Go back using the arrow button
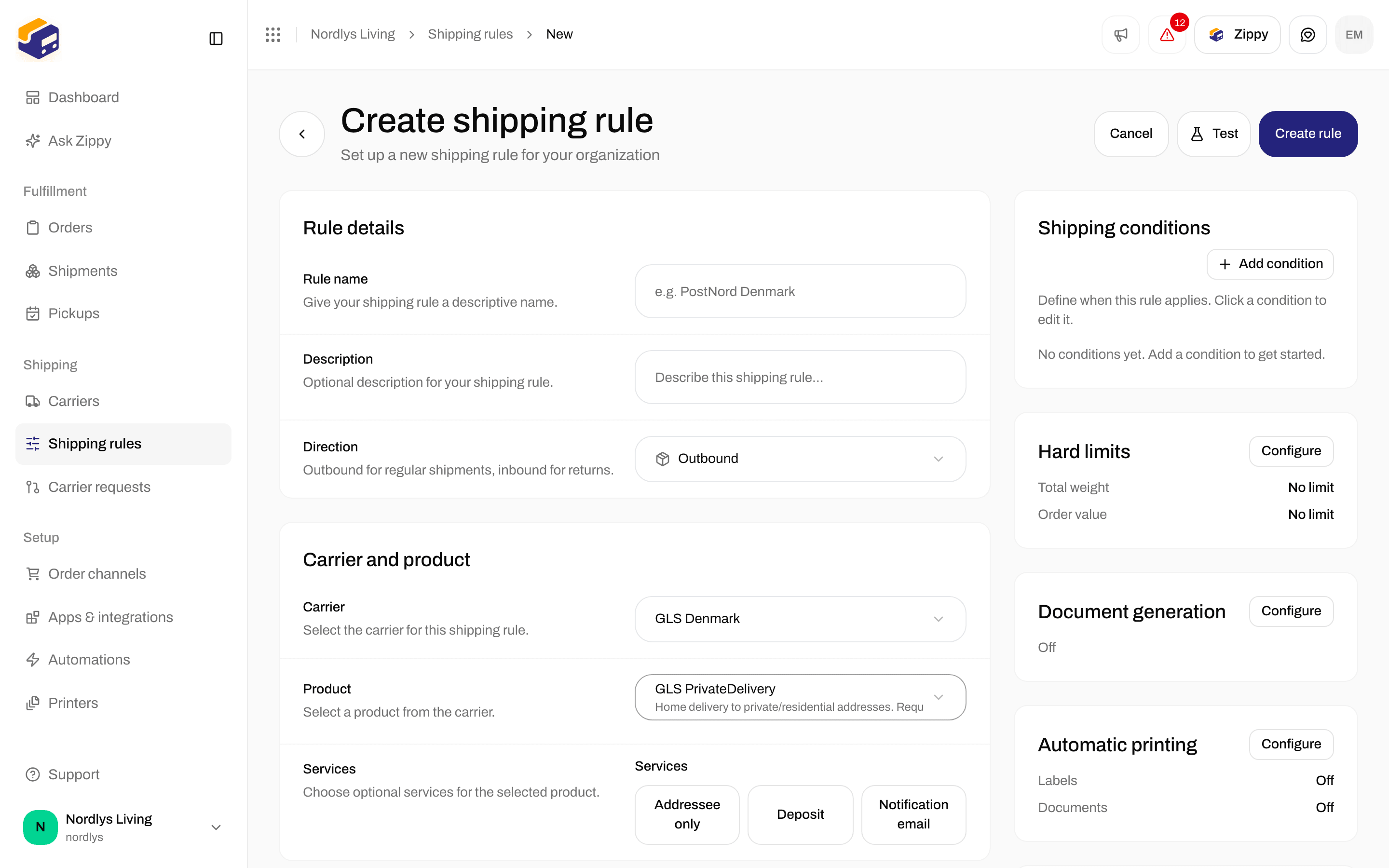The width and height of the screenshot is (1389, 868). click(302, 134)
